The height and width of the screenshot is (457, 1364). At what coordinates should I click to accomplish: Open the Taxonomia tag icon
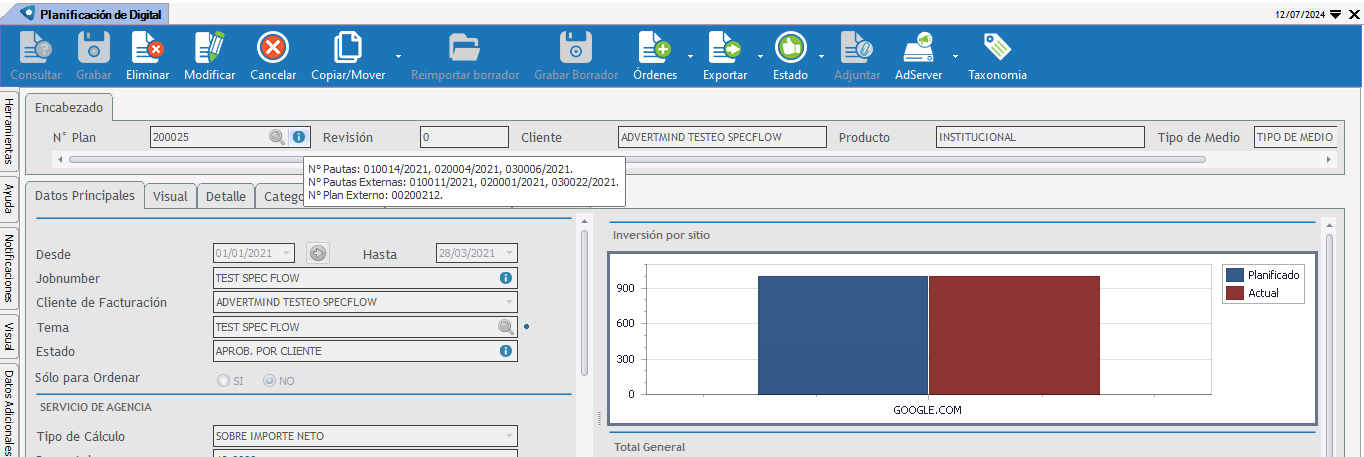997,47
